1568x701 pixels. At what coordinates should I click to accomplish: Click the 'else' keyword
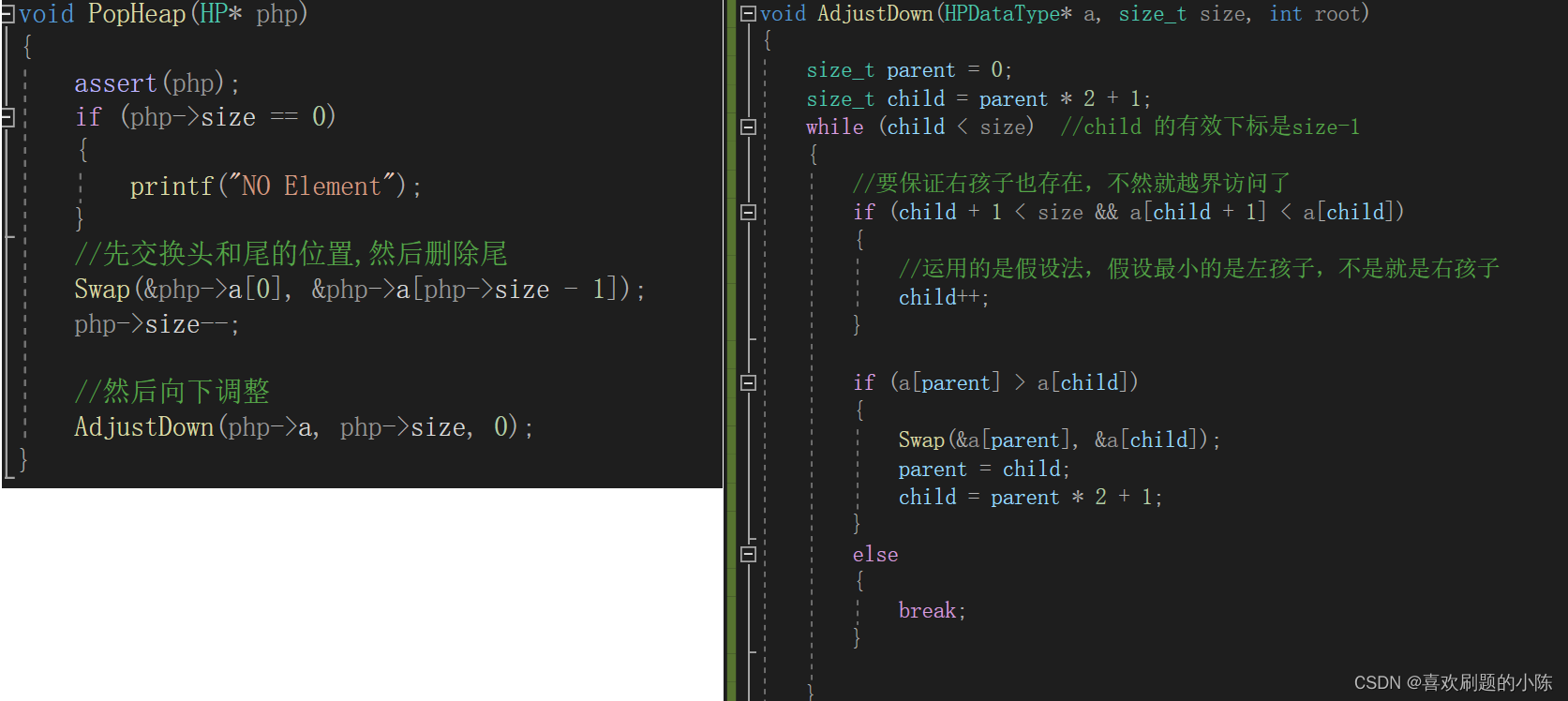(875, 554)
